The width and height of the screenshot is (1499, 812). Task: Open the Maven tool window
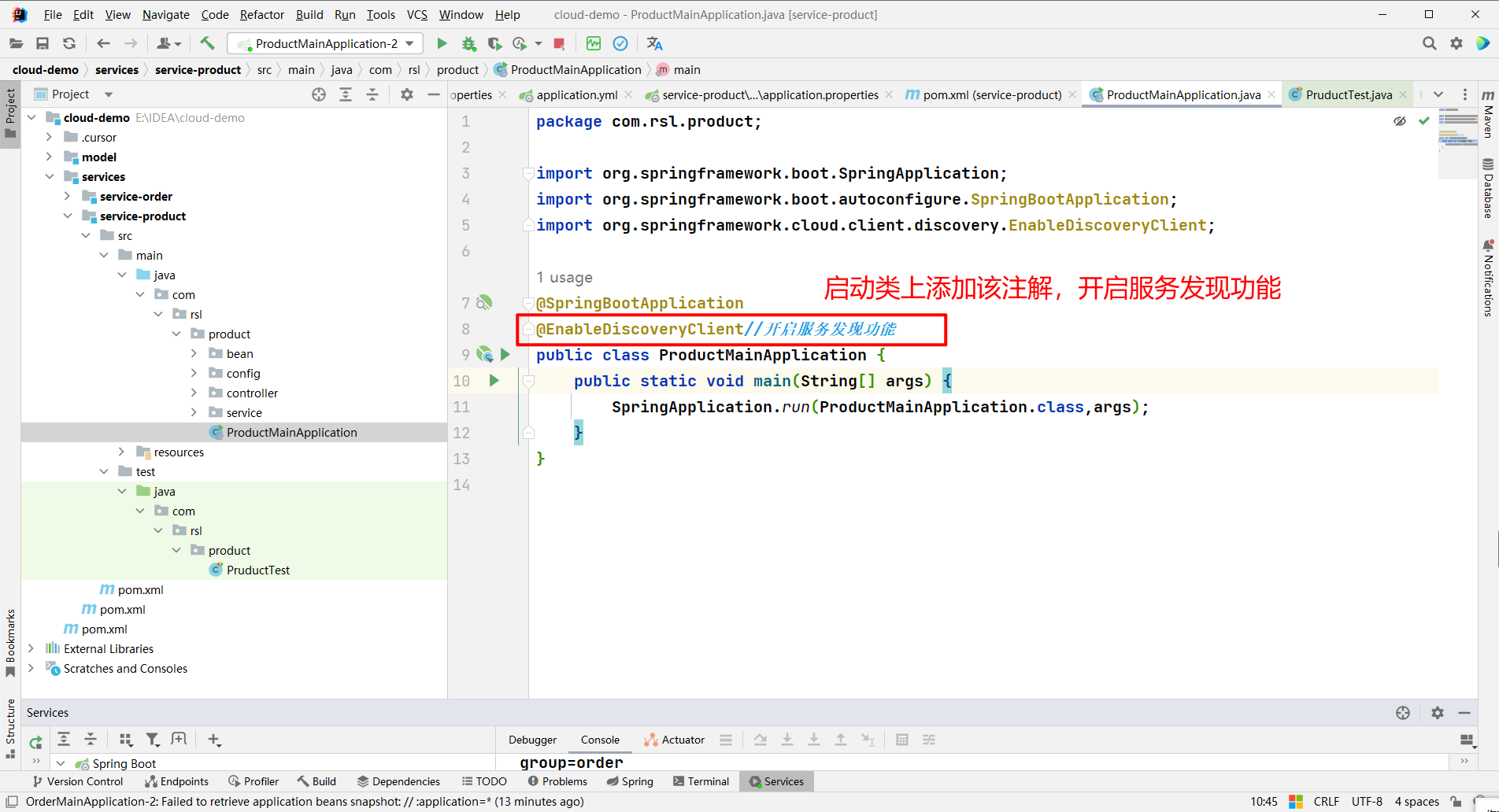1488,113
